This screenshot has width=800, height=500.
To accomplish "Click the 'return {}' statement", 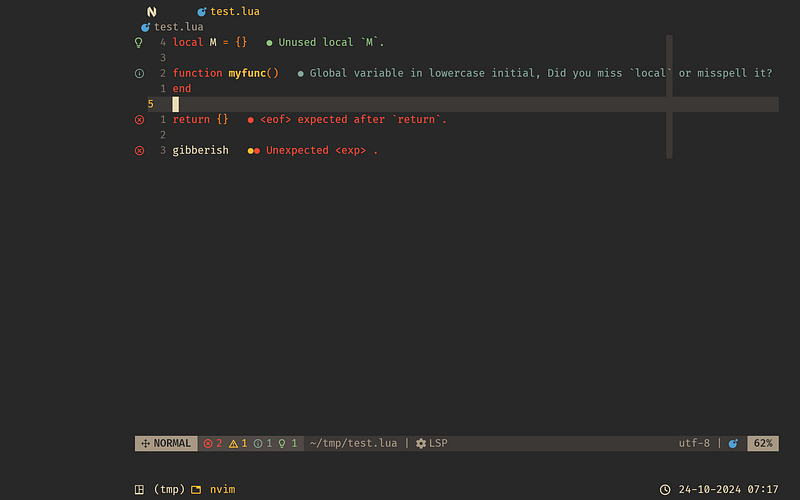I will (x=200, y=119).
